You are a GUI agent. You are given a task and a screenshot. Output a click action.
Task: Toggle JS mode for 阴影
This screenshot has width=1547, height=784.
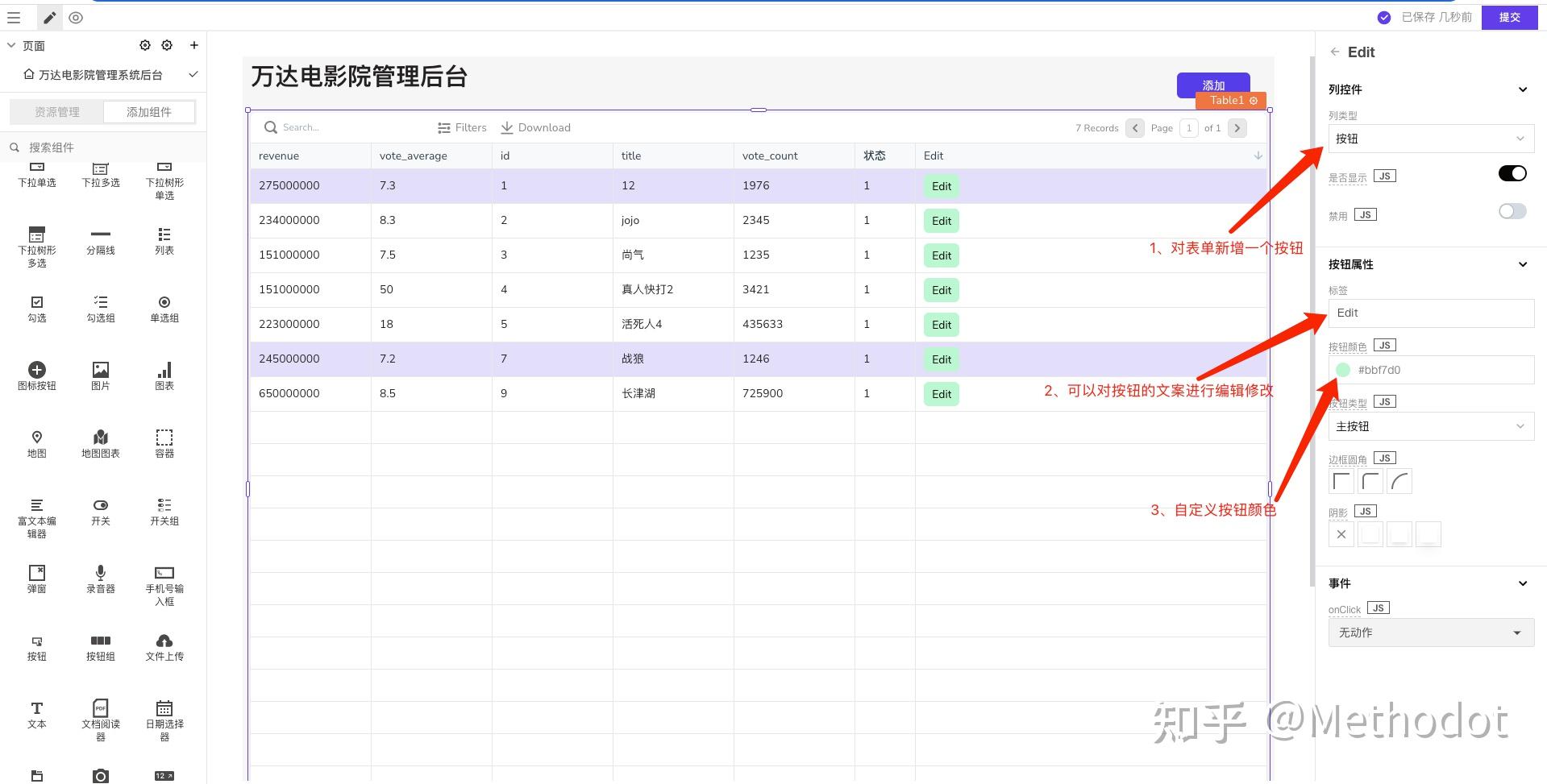coord(1366,511)
